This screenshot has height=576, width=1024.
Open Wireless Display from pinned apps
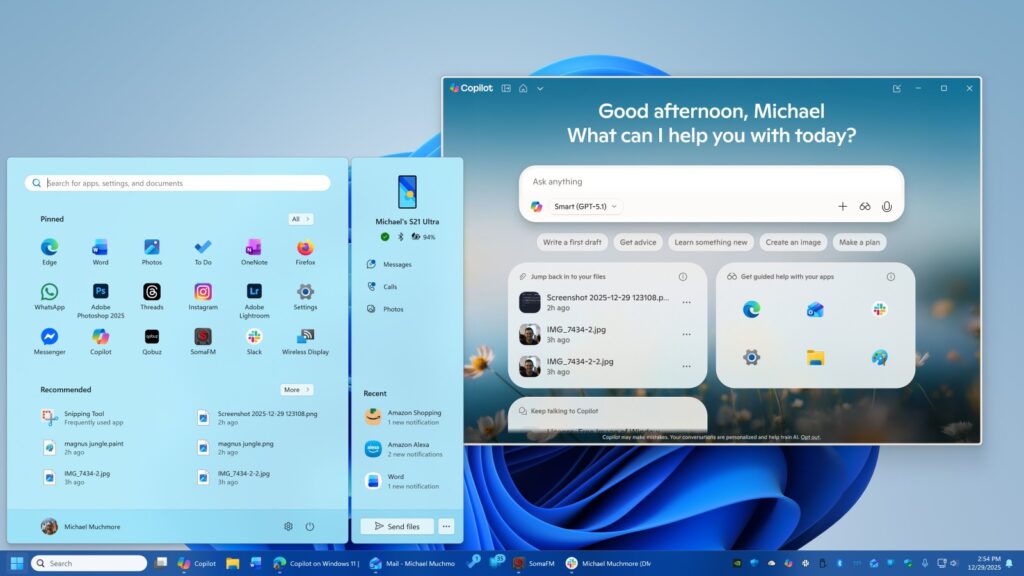pyautogui.click(x=305, y=337)
